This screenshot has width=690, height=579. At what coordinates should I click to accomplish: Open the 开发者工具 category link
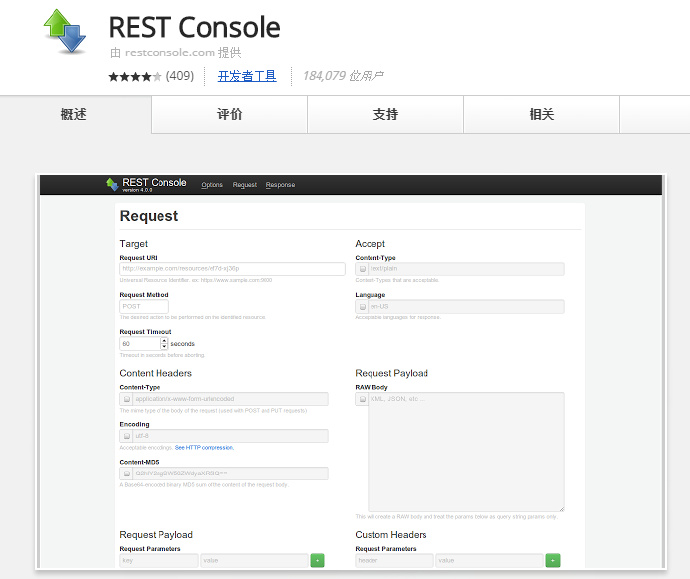point(247,76)
